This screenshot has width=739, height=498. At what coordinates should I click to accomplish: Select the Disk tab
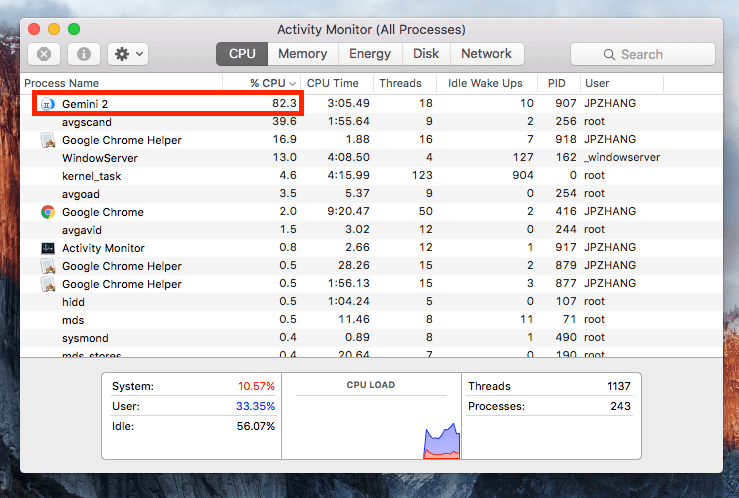tap(426, 54)
